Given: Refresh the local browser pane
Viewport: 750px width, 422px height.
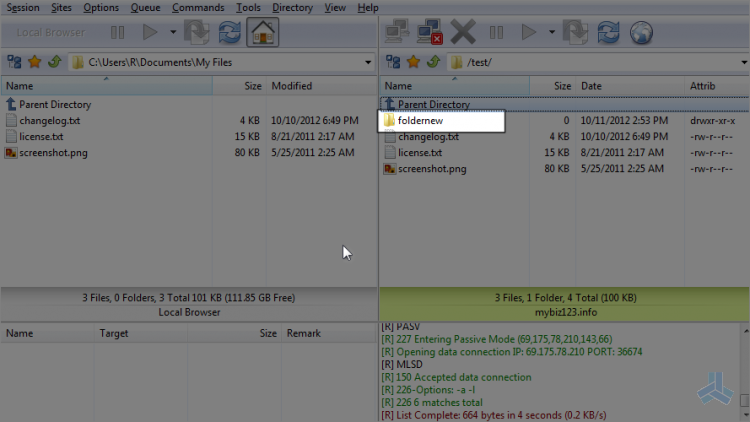Looking at the screenshot, I should tap(230, 32).
